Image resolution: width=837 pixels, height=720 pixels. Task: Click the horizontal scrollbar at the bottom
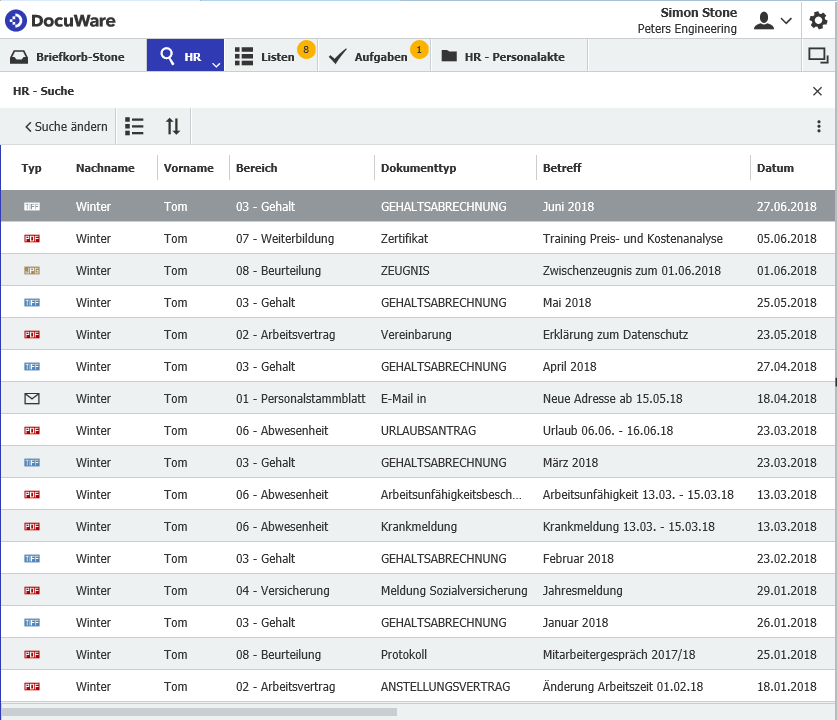(200, 712)
